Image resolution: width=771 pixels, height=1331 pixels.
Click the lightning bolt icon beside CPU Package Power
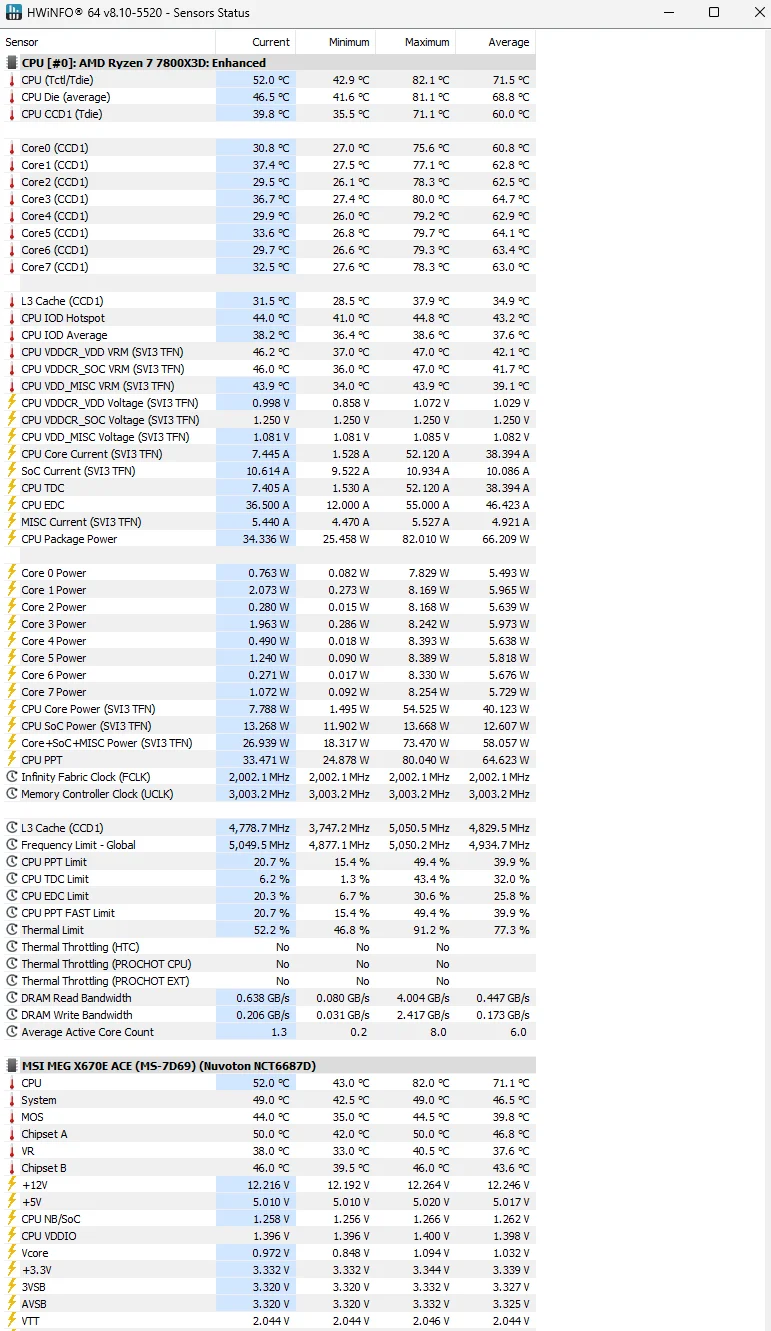tap(12, 539)
